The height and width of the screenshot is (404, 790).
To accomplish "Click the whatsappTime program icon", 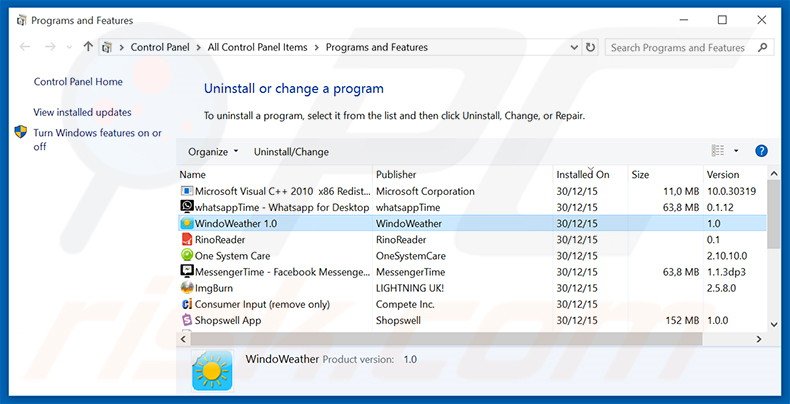I will pyautogui.click(x=187, y=207).
